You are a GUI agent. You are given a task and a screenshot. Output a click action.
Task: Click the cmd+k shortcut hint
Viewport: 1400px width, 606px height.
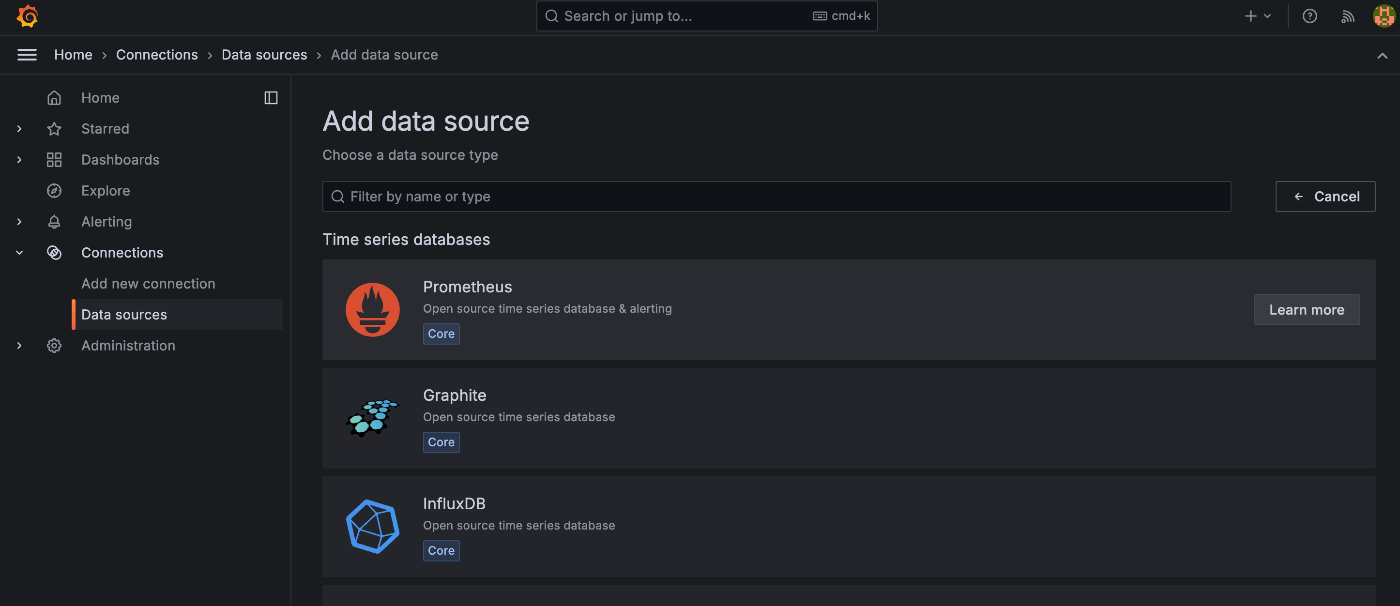[x=842, y=16]
